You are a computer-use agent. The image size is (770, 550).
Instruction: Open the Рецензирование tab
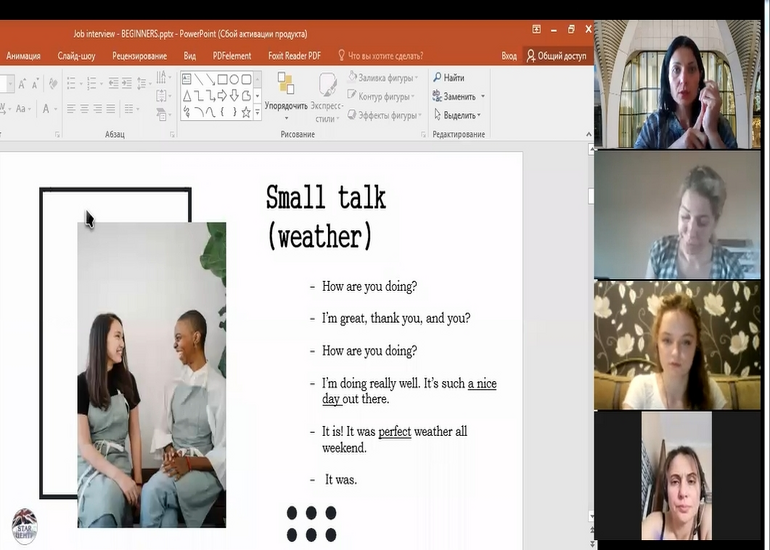coord(140,56)
